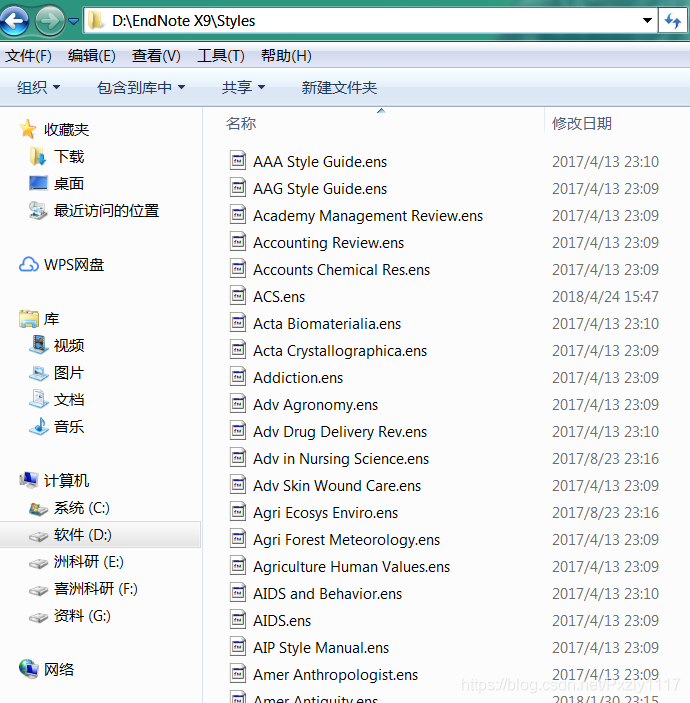The height and width of the screenshot is (703, 690).
Task: Select Amer Anthropologist.ens file name
Action: [335, 675]
